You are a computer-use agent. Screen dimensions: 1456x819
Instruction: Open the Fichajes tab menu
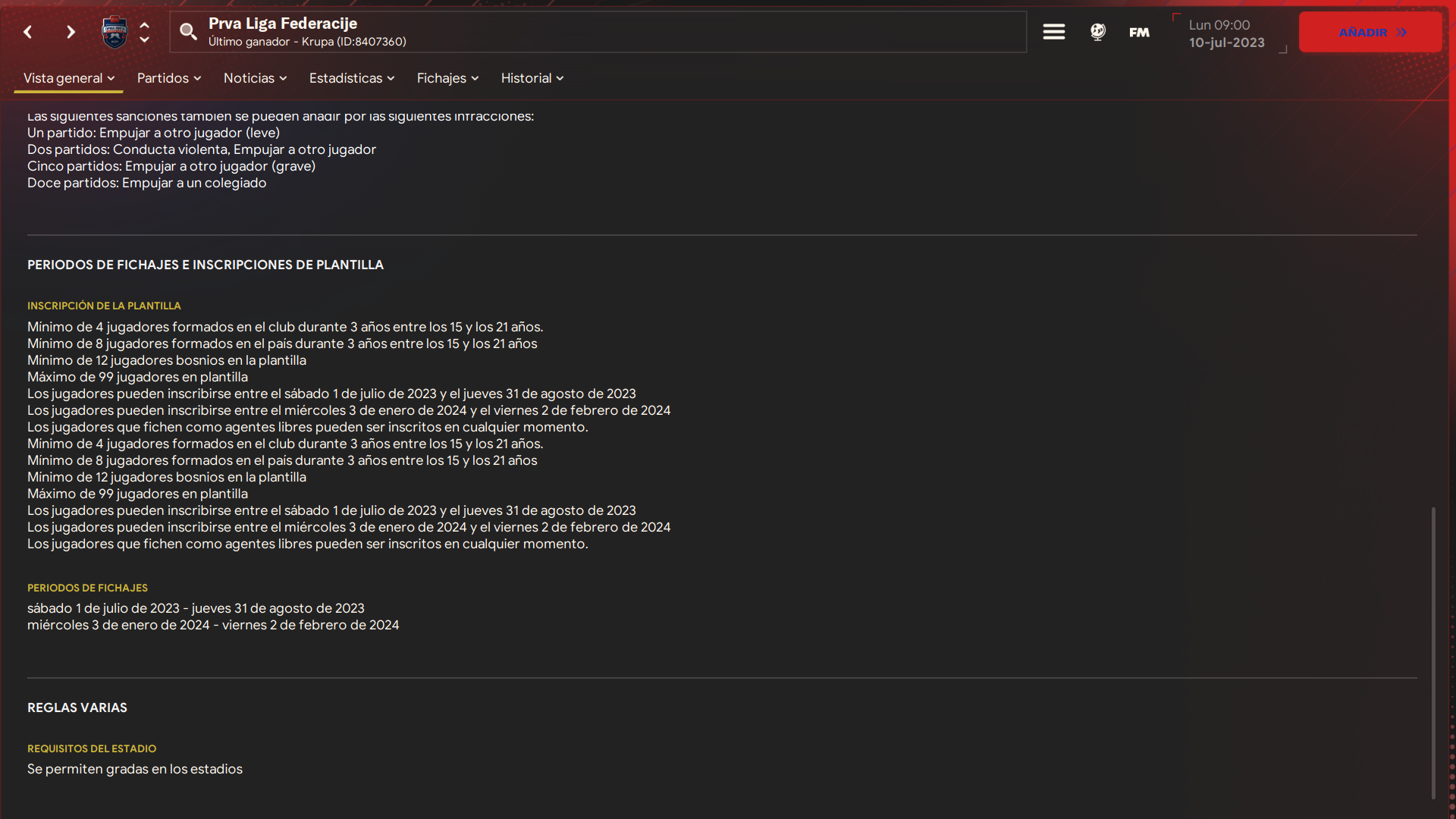pyautogui.click(x=448, y=78)
